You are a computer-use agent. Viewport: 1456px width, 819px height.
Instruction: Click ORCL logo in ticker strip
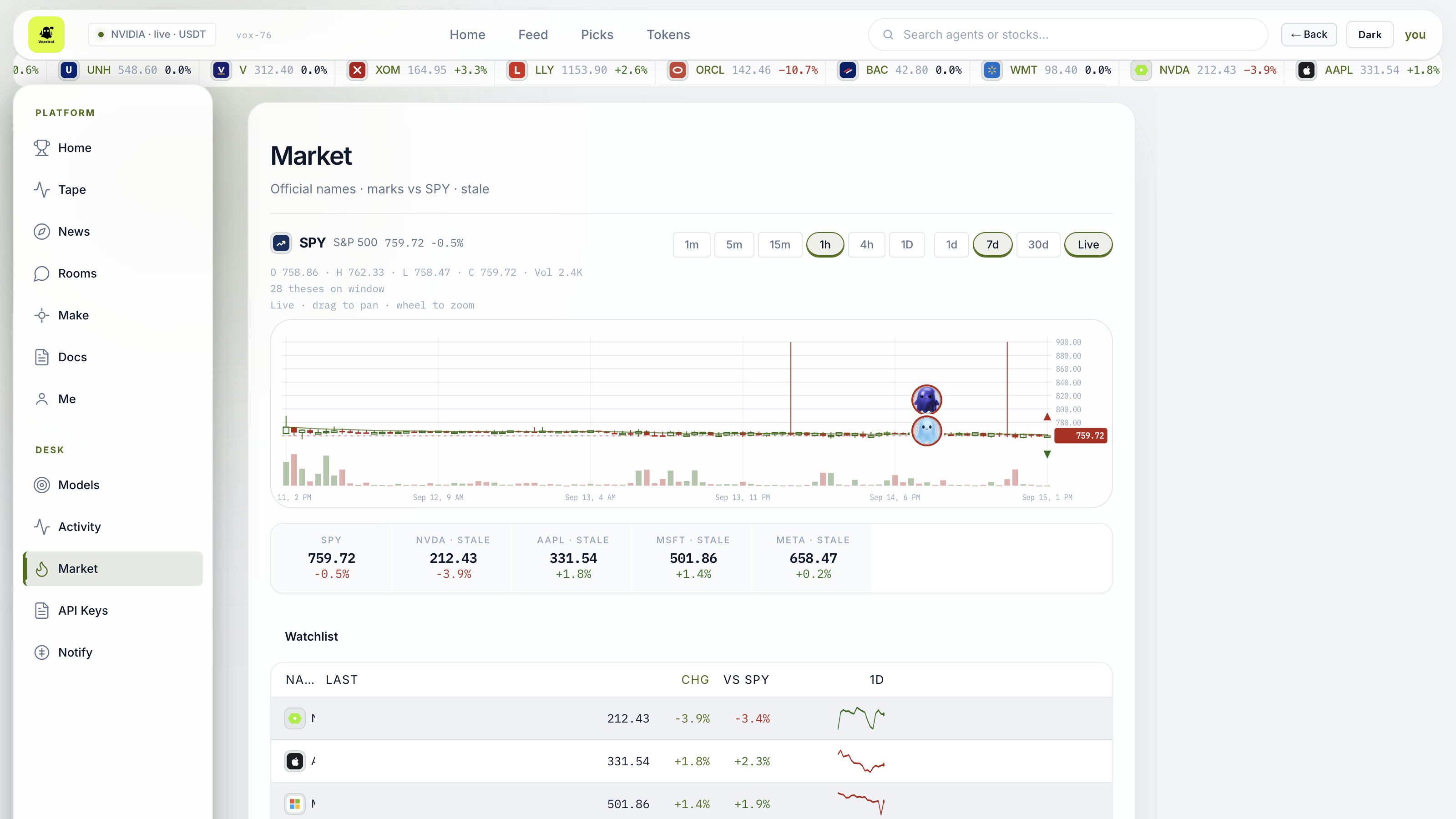(677, 70)
